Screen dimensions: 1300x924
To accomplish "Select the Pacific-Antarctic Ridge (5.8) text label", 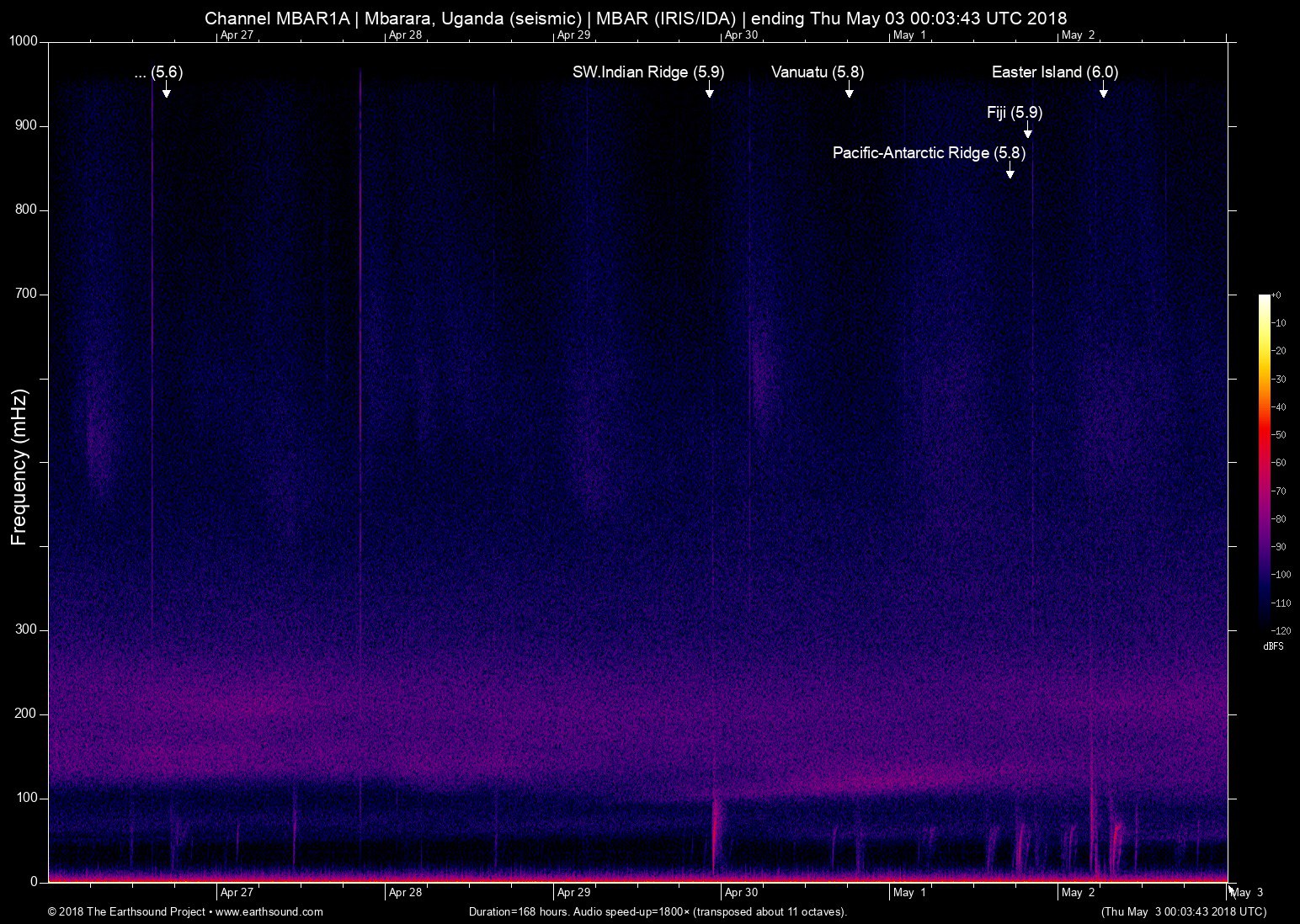I will click(929, 153).
